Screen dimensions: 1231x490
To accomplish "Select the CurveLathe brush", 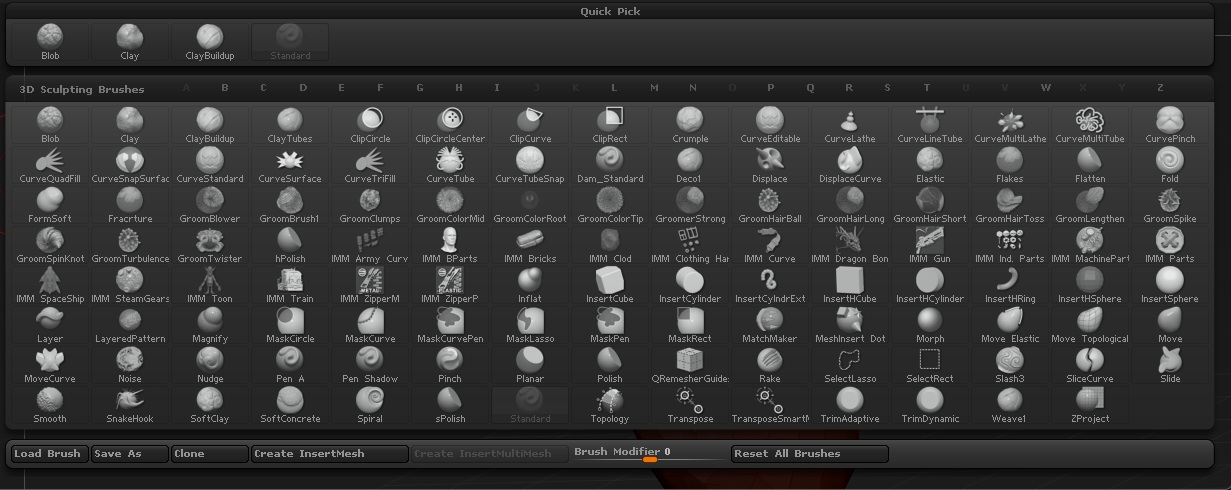I will 850,126.
